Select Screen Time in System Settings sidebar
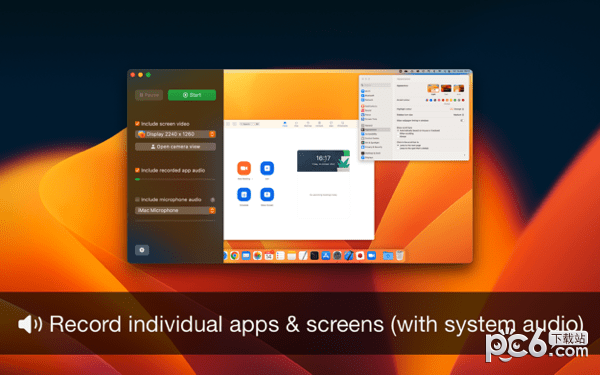This screenshot has width=600, height=375. [368, 119]
